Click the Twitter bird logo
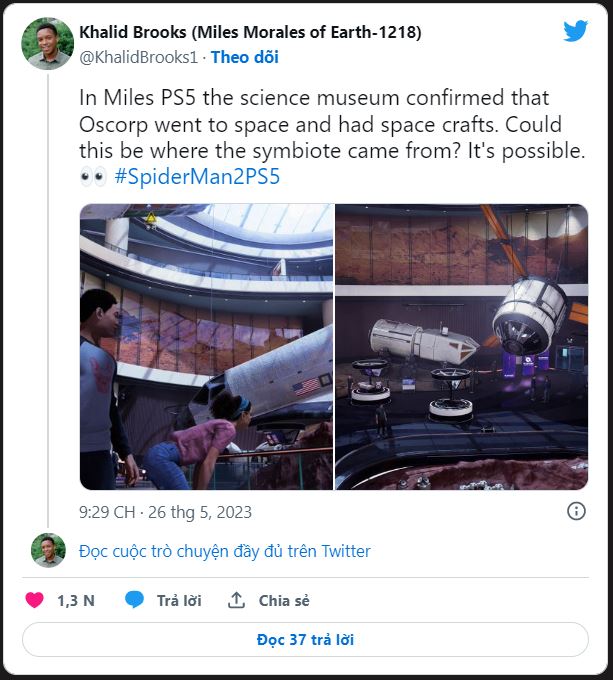 [x=575, y=31]
